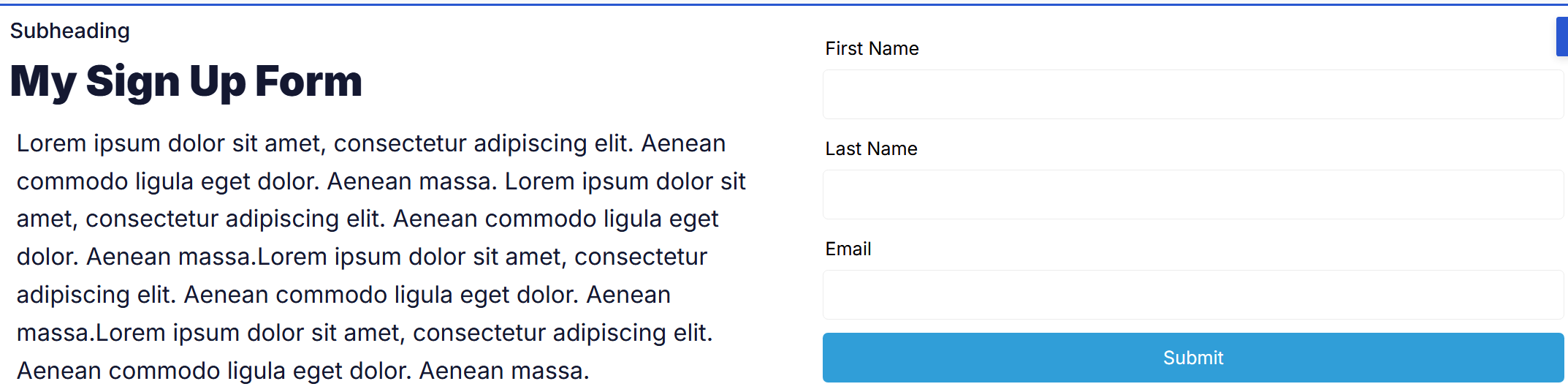Select the My Sign Up Form heading
Viewport: 1568px width, 392px height.
click(x=186, y=81)
